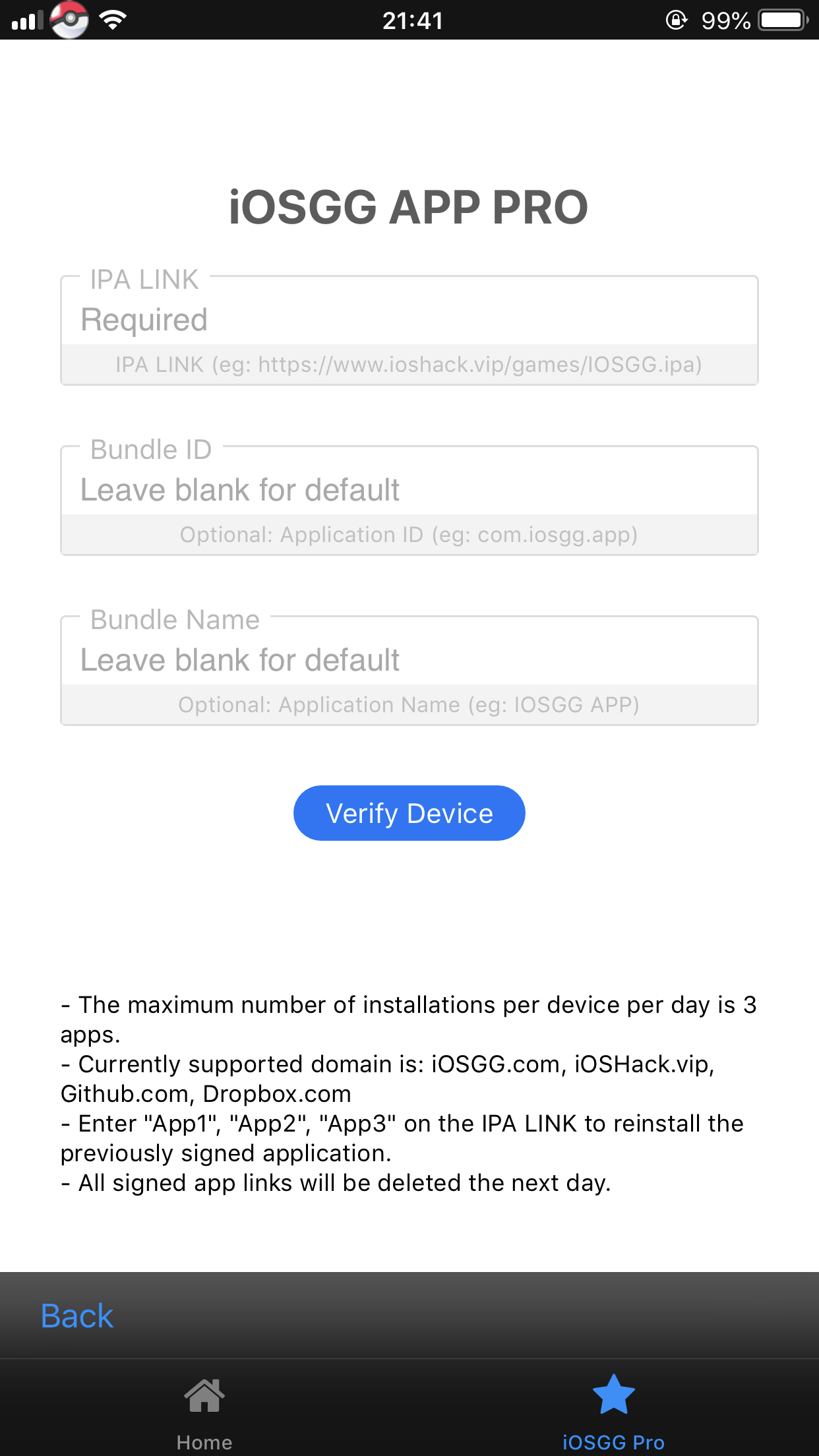
Task: Tap the 21:41 clock display
Action: click(413, 20)
